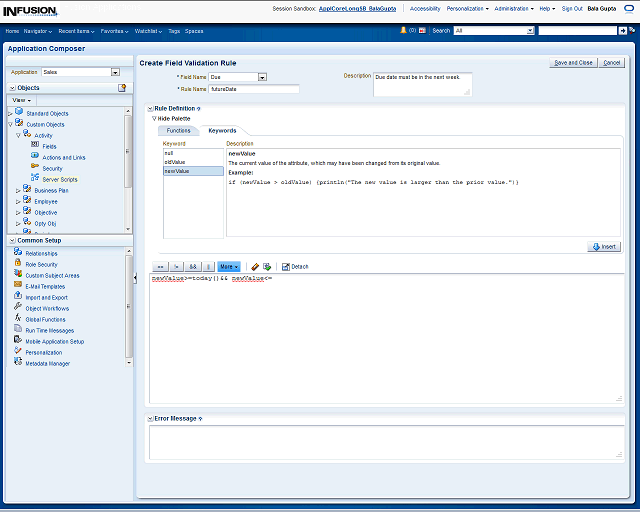Click the Fields icon under Activity

pos(35,146)
